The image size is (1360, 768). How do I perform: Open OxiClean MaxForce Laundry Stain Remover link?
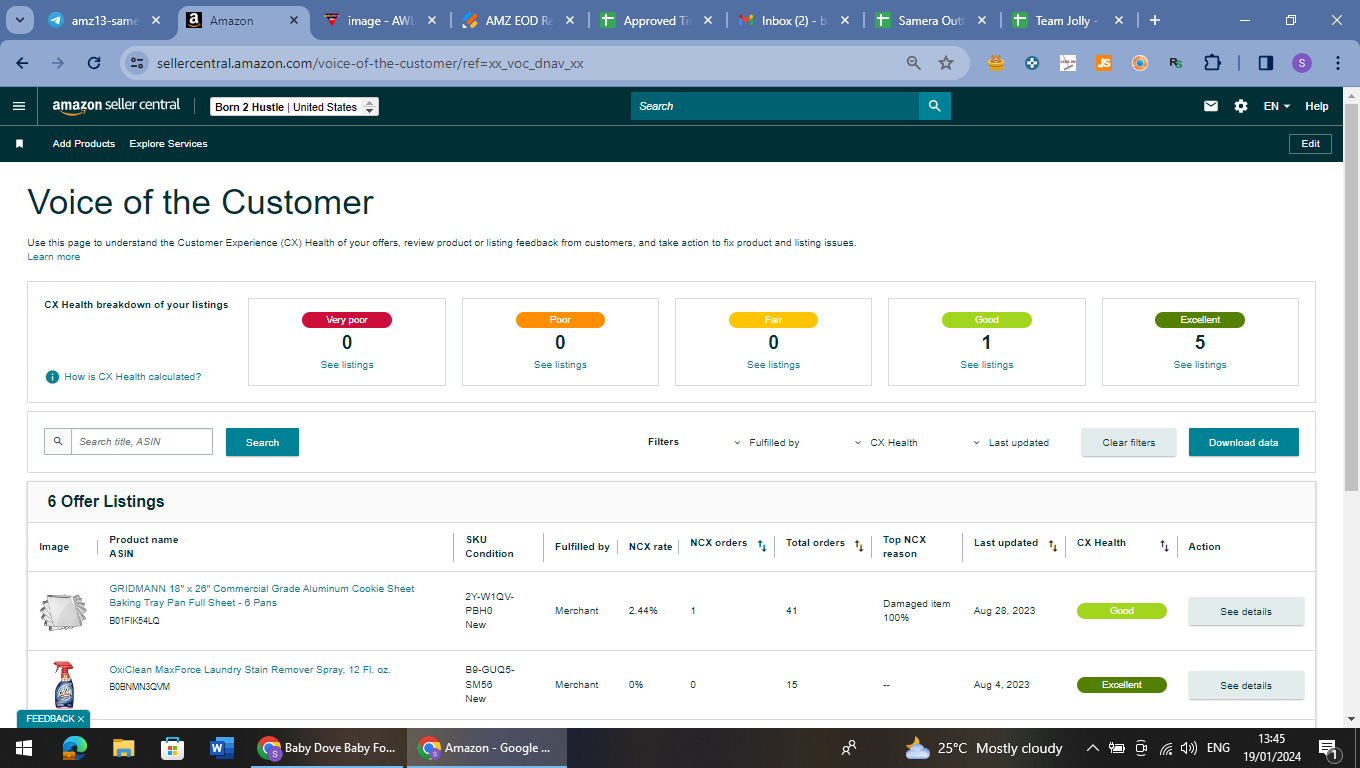tap(250, 670)
